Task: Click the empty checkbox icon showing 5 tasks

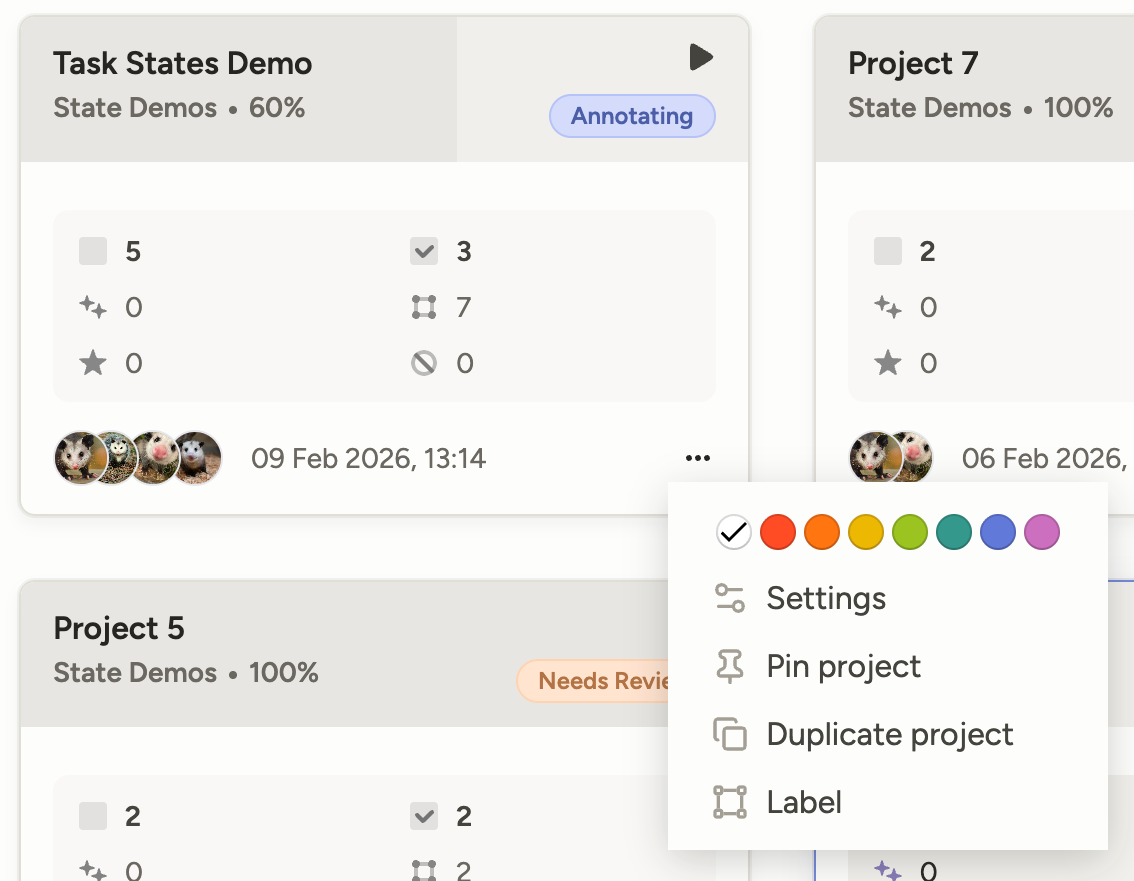Action: click(93, 251)
